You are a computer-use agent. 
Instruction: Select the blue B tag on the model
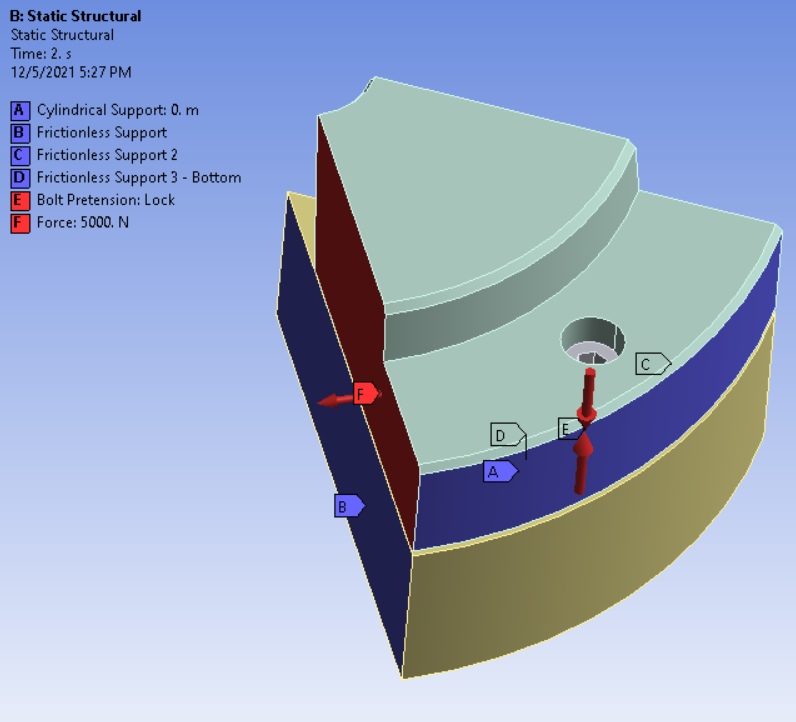pyautogui.click(x=349, y=506)
